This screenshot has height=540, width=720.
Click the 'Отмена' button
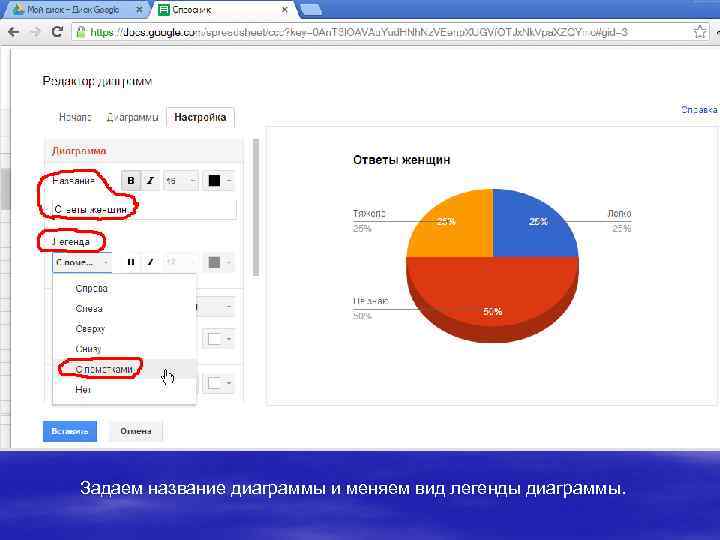(136, 431)
